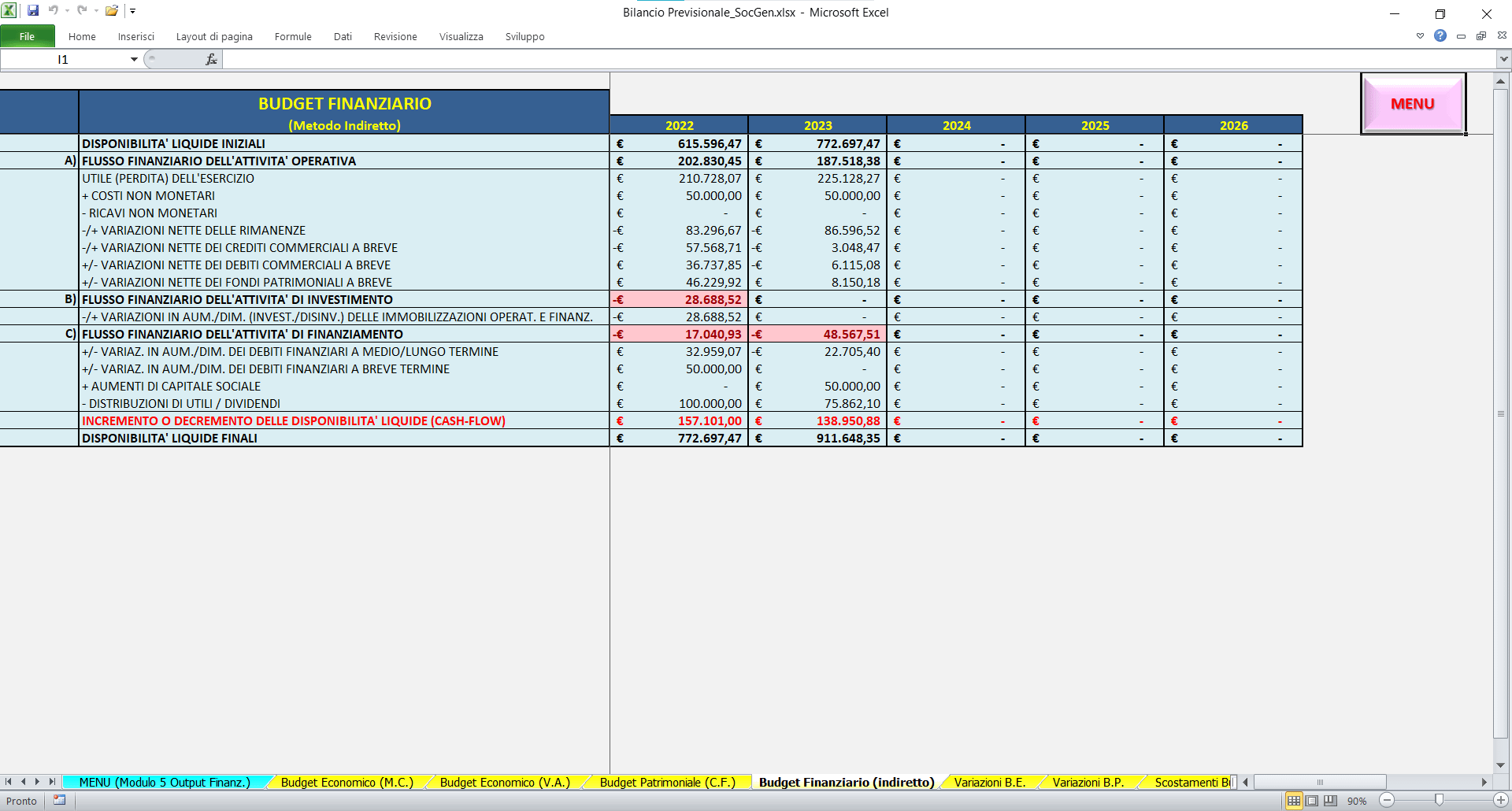Expand the ribbon with the chevron icon
This screenshot has height=811, width=1512.
tap(1420, 35)
